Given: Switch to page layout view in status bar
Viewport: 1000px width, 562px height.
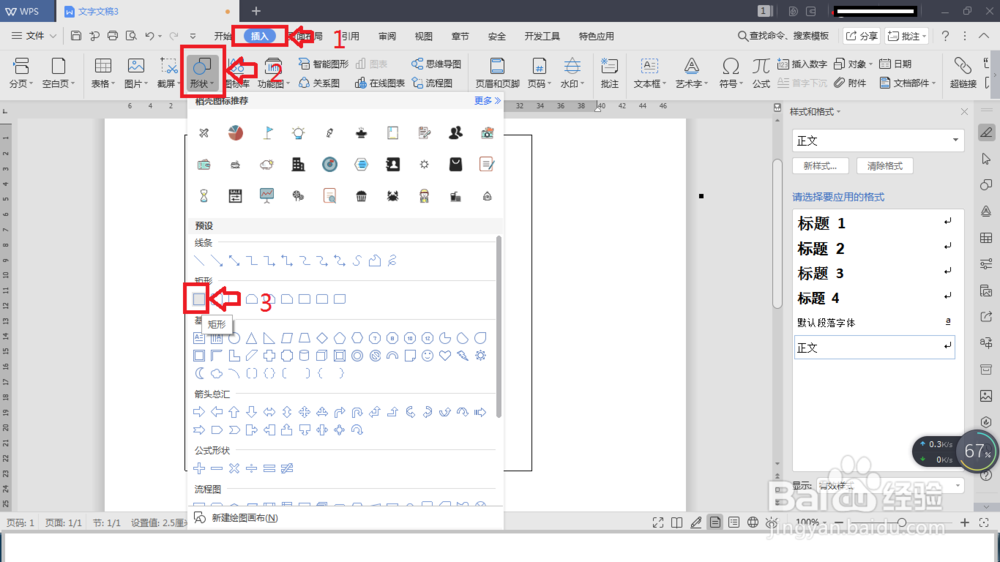Looking at the screenshot, I should point(715,522).
